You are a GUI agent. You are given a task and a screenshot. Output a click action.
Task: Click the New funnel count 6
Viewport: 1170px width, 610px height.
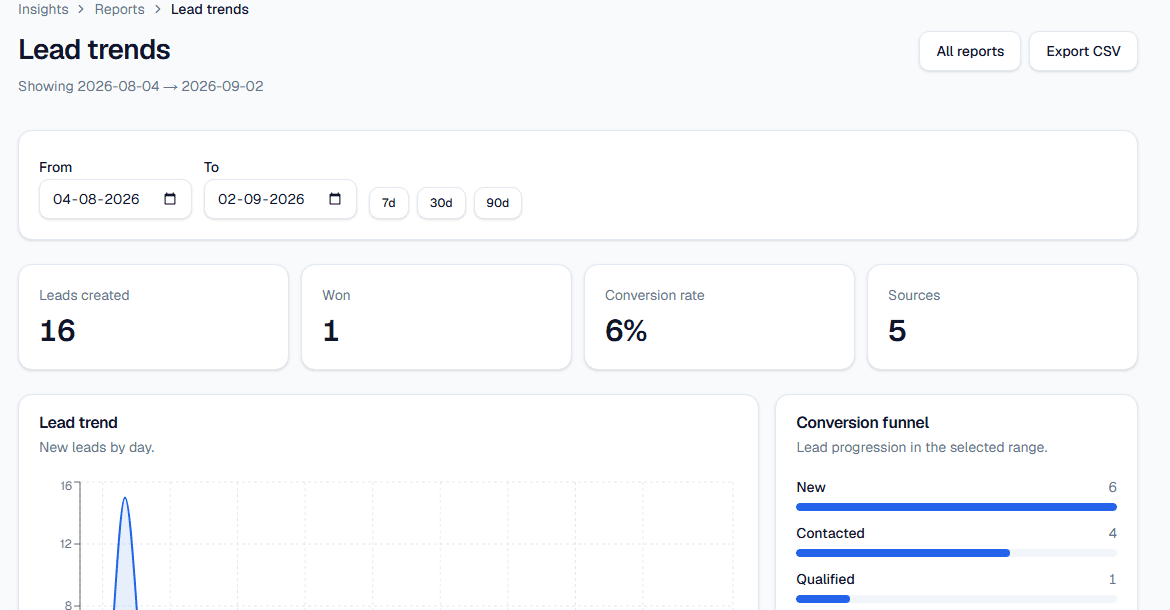point(1113,487)
